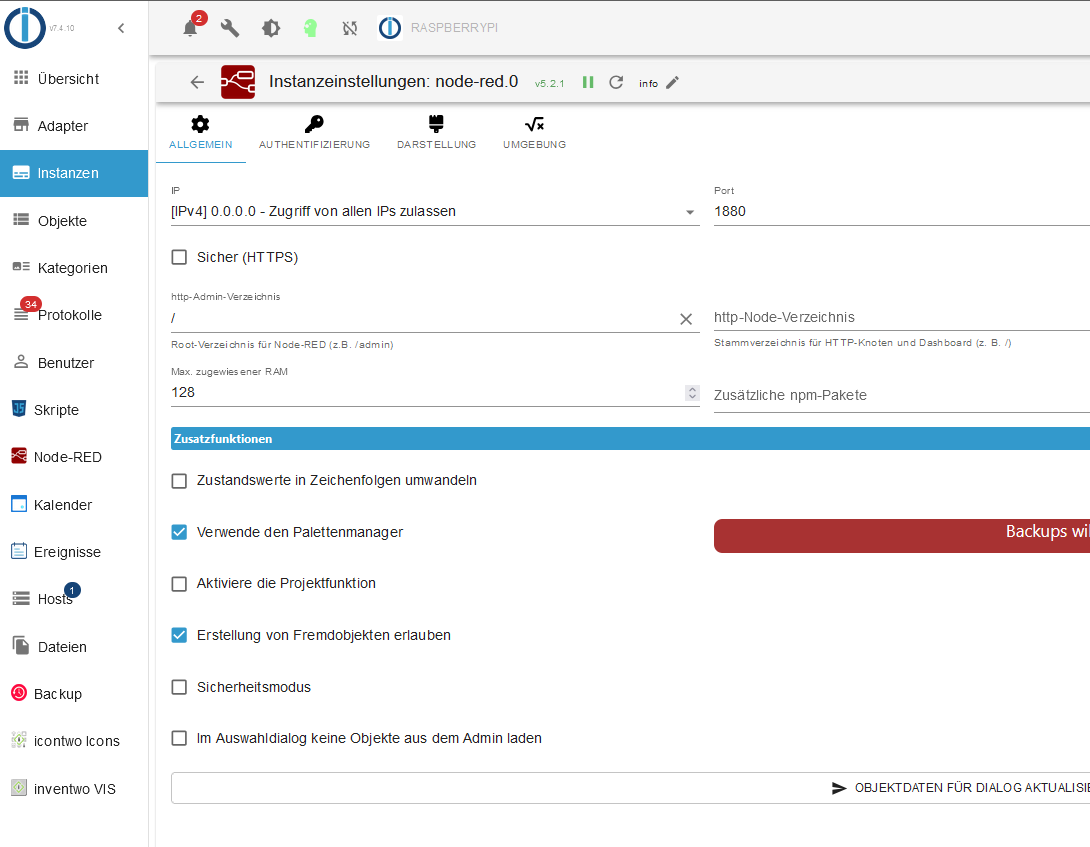This screenshot has width=1090, height=847.
Task: Click the ioBroker host logo next to RASPBERRYPI
Action: pos(389,28)
